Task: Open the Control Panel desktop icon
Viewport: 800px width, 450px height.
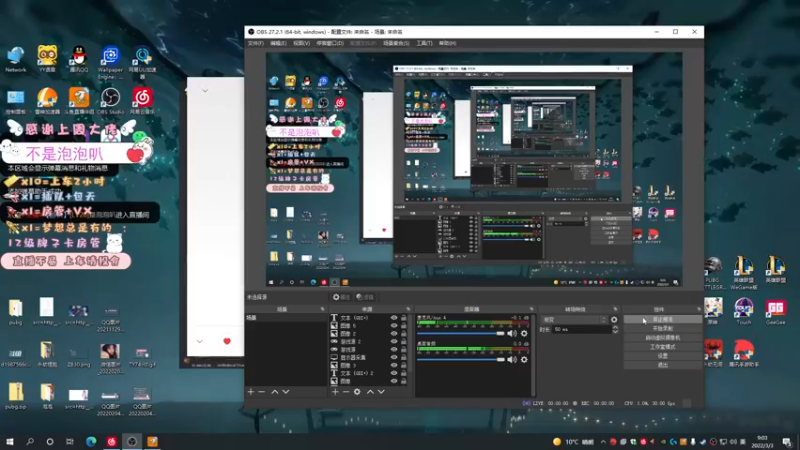Action: tap(15, 101)
